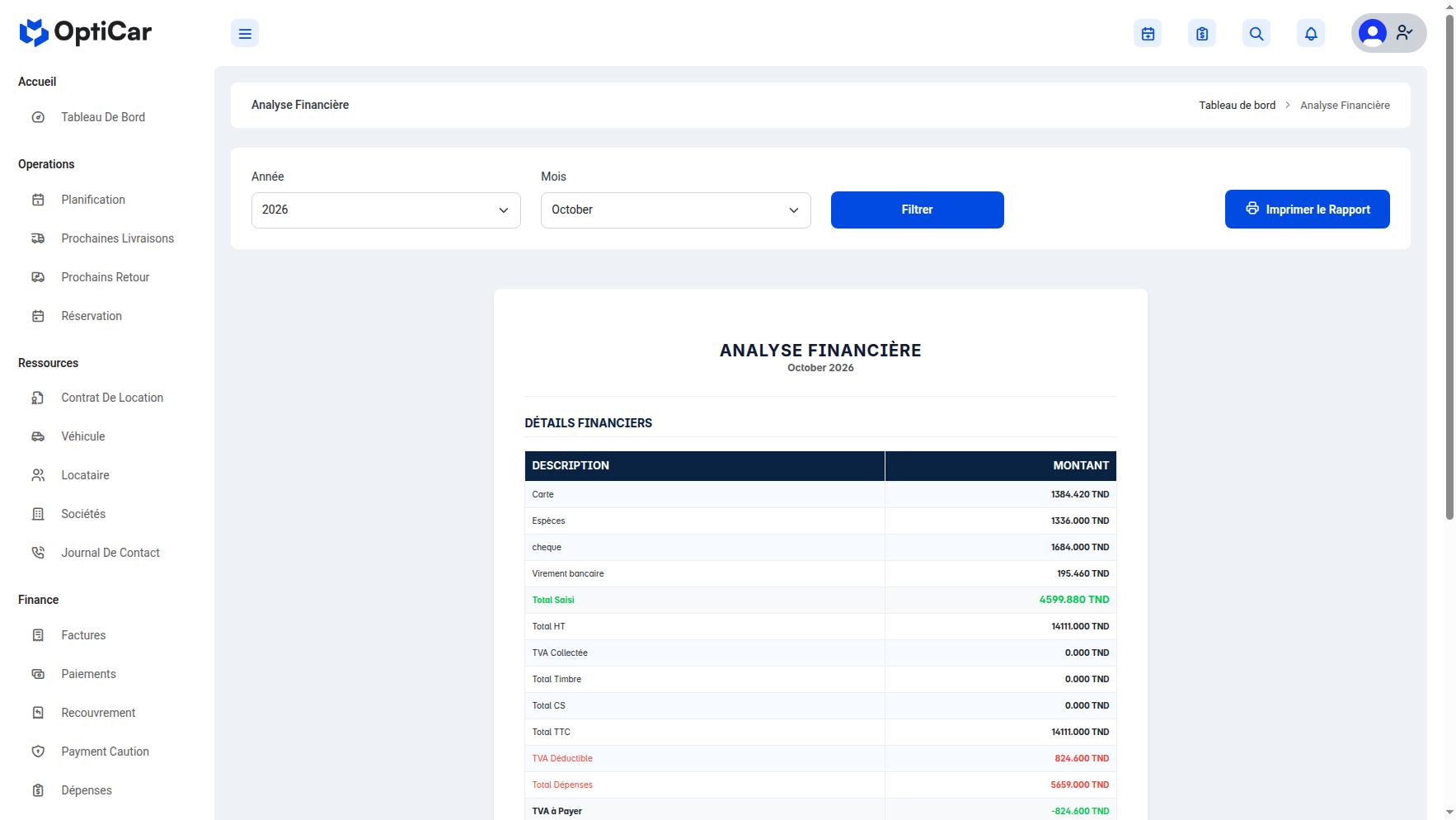
Task: Open the notifications bell icon
Action: click(1311, 34)
